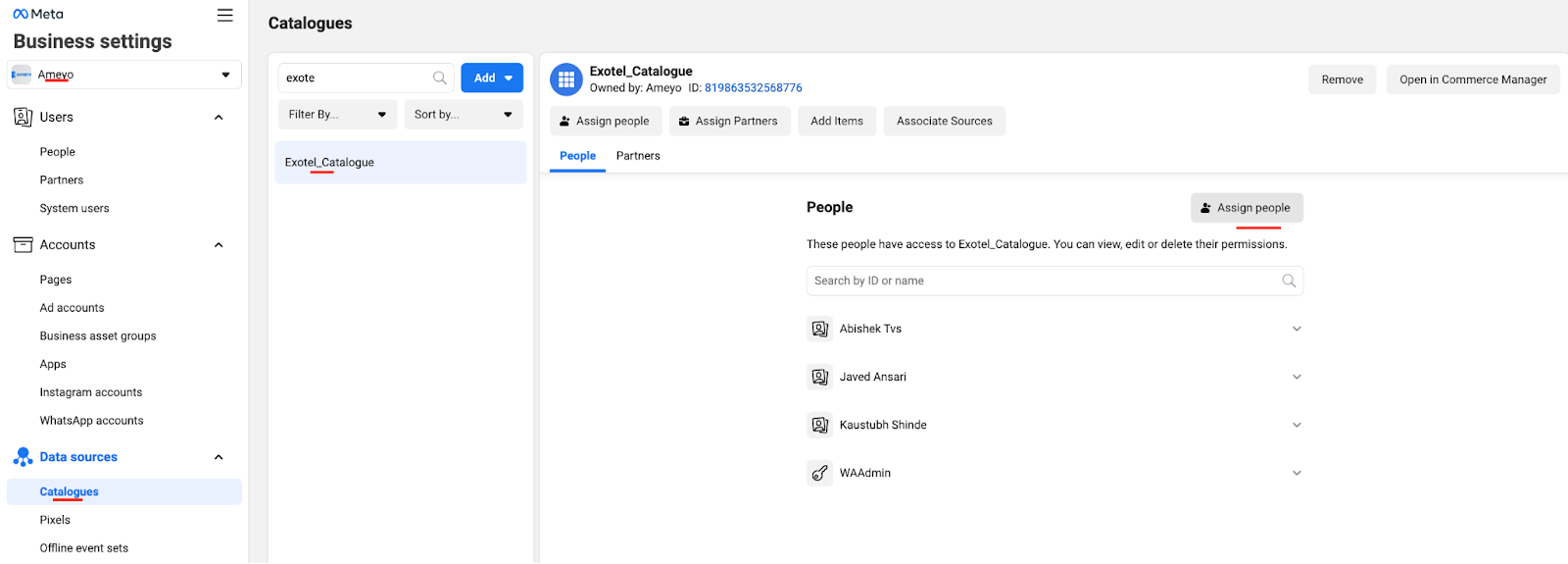Click the Javed Ansari person icon
The width and height of the screenshot is (1568, 564).
pyautogui.click(x=820, y=377)
